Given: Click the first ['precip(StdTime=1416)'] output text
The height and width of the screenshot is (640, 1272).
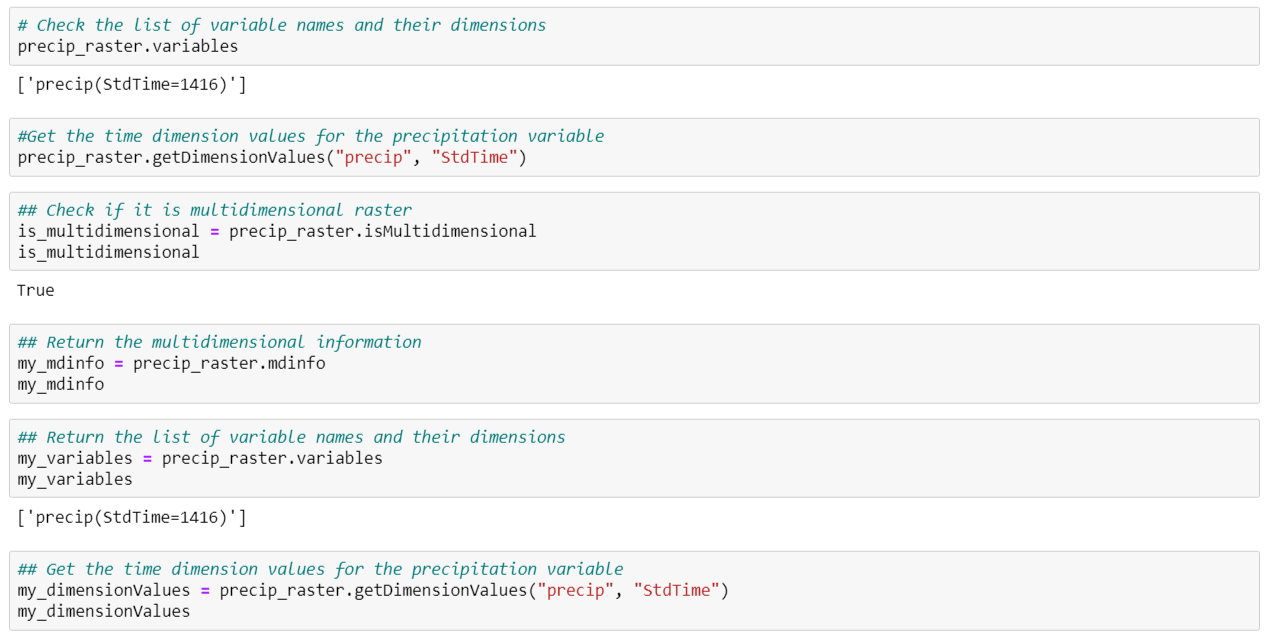Looking at the screenshot, I should [x=132, y=84].
